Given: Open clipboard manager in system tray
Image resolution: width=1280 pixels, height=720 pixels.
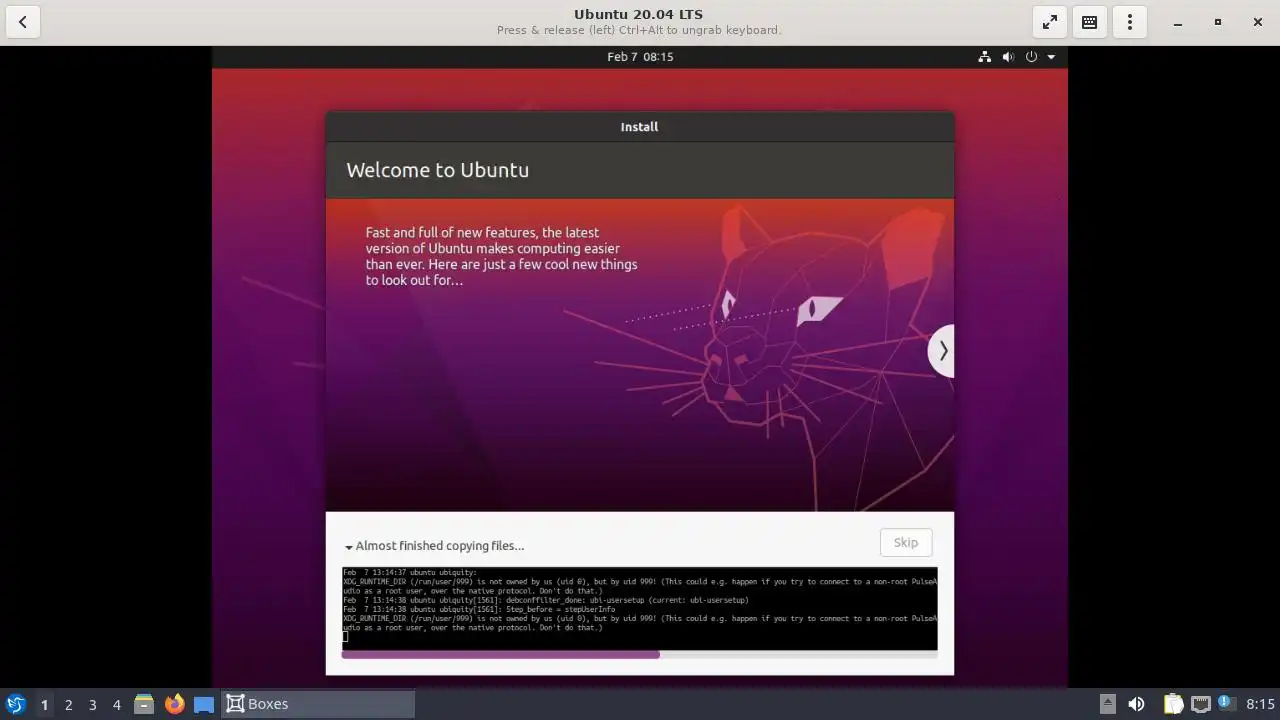Looking at the screenshot, I should [1172, 704].
